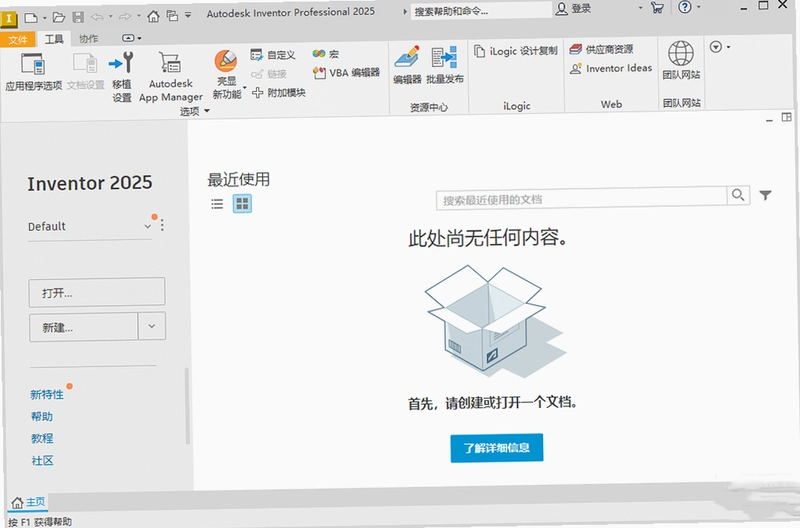Viewport: 800px width, 528px height.
Task: Click the Redo arrow icon
Action: (124, 17)
